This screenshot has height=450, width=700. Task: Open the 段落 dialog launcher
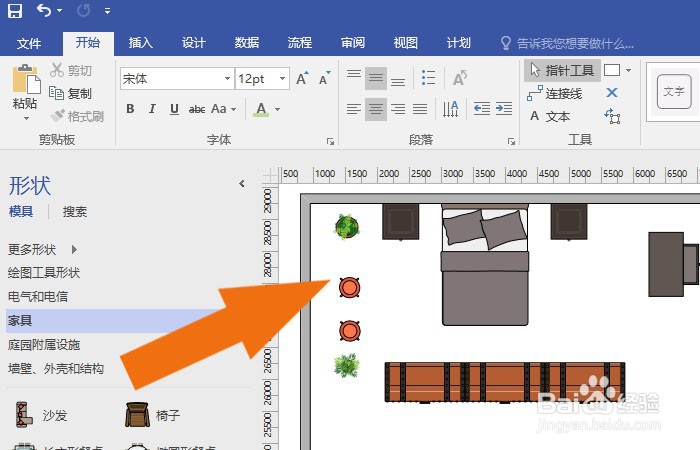[x=511, y=142]
